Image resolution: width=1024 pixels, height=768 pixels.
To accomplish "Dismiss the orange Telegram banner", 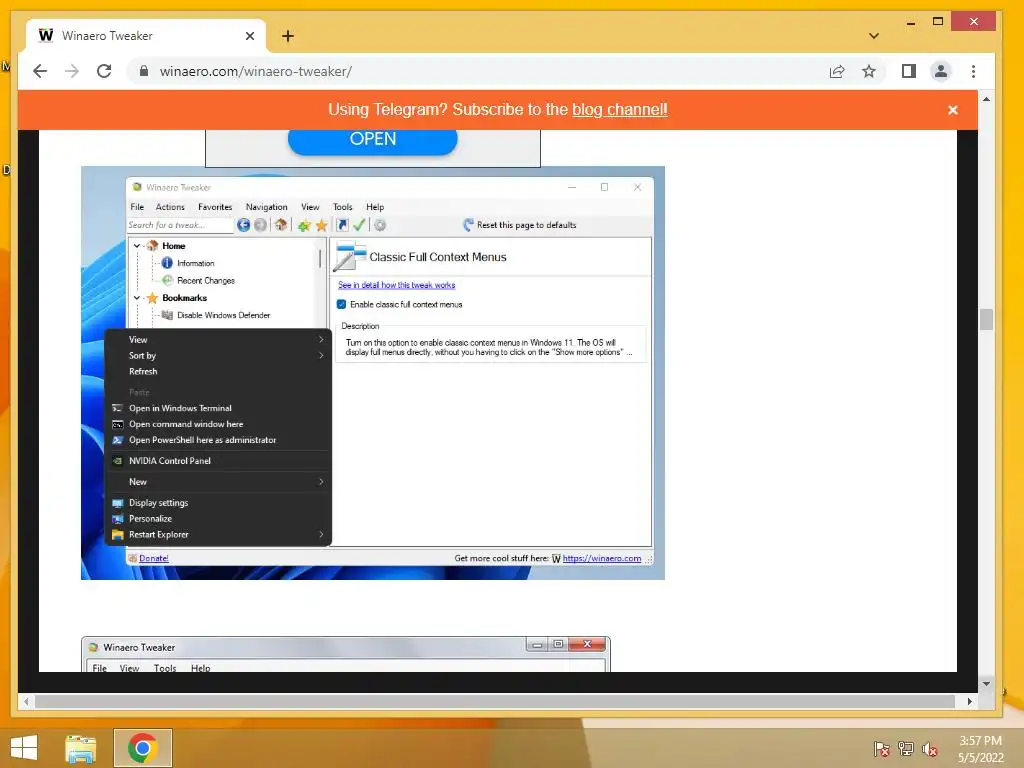I will point(953,110).
